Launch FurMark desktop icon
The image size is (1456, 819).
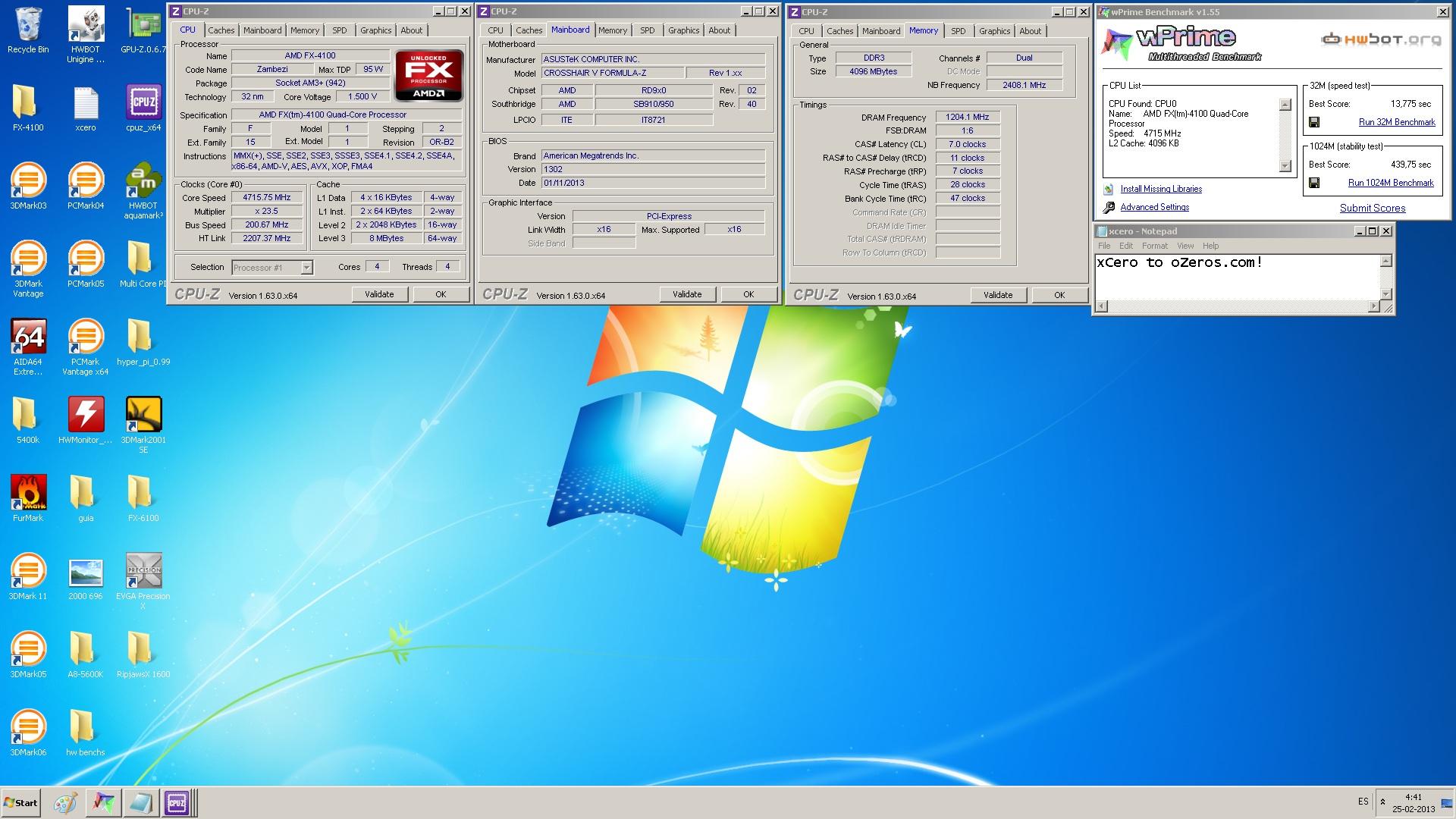pos(28,499)
